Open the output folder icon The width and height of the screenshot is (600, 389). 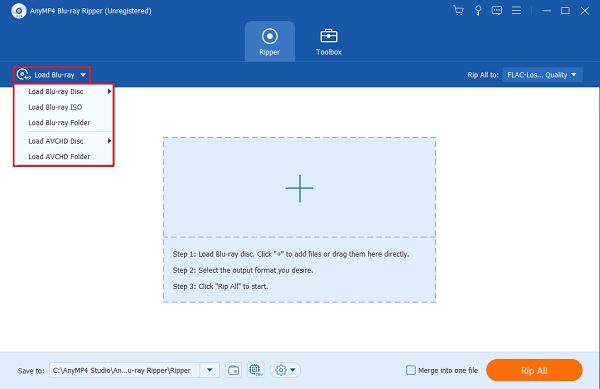click(233, 370)
